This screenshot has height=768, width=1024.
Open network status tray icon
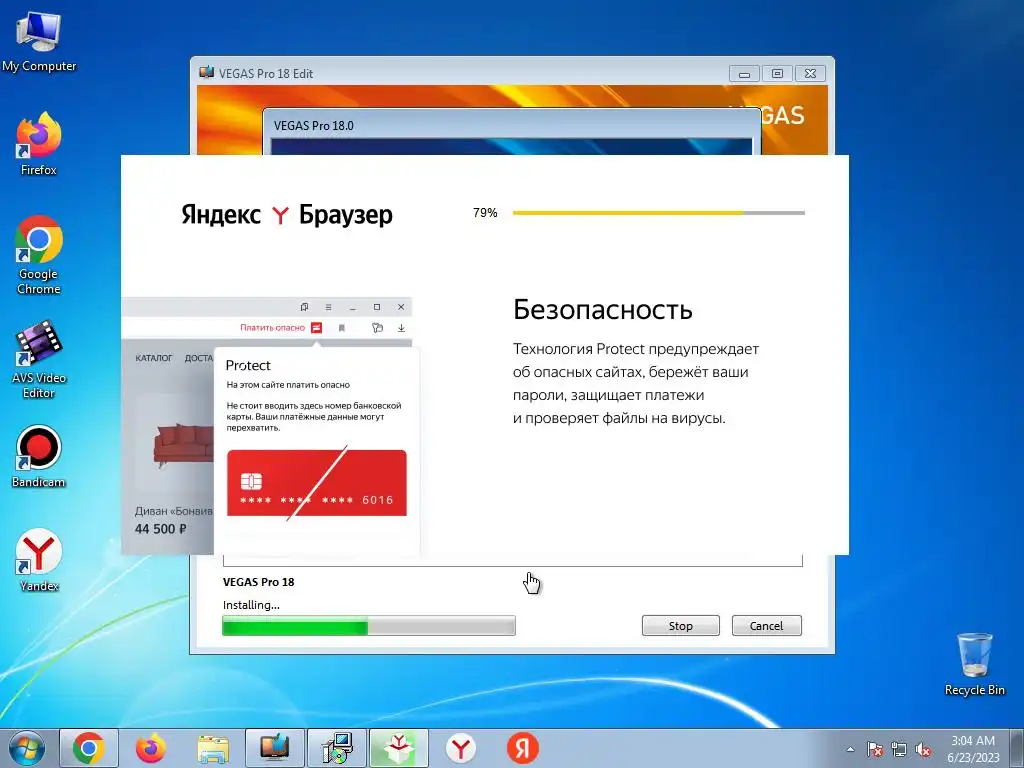click(x=899, y=749)
